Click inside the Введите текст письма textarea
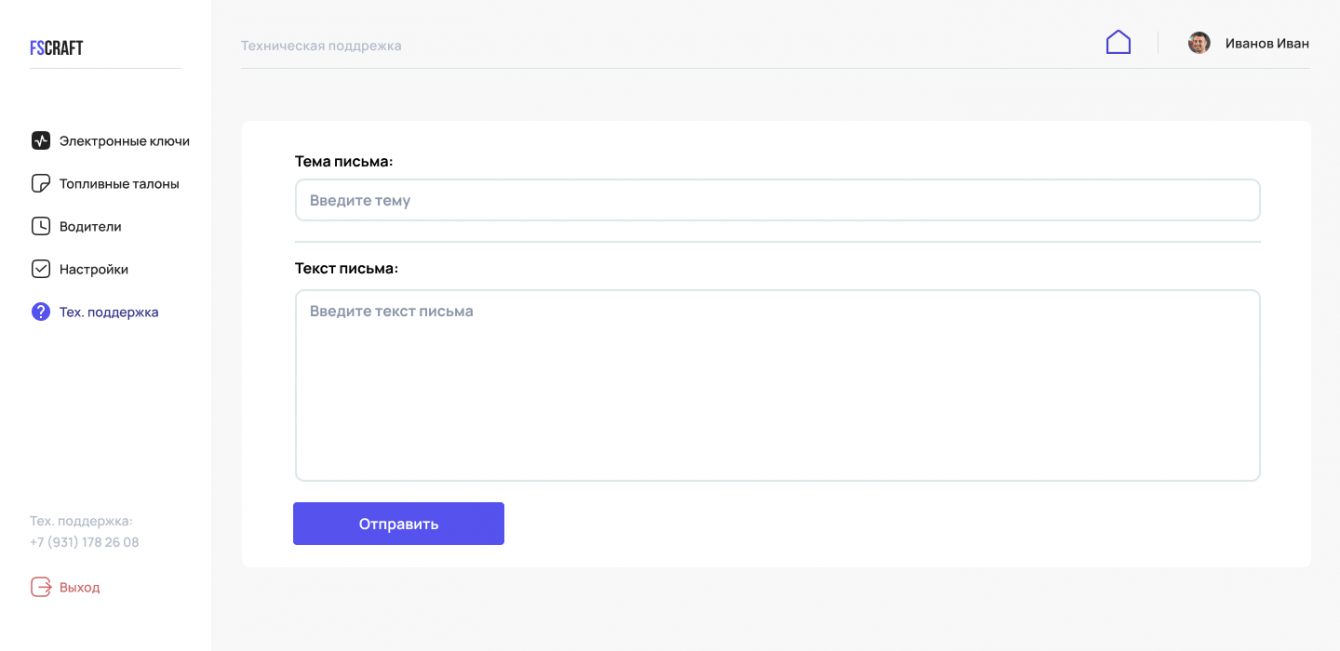 coord(777,385)
